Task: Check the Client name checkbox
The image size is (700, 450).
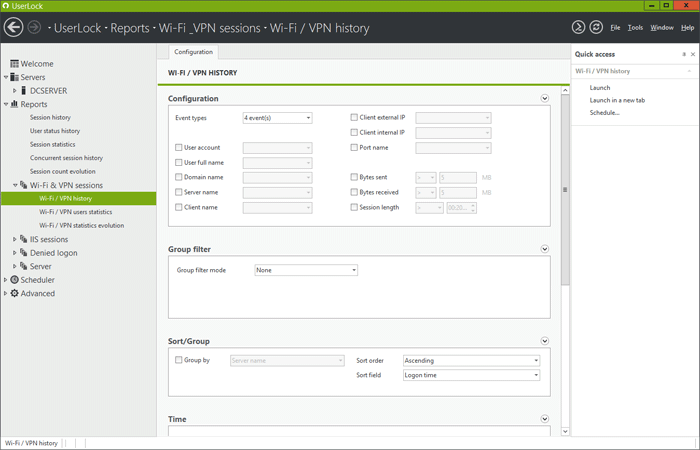Action: click(179, 207)
